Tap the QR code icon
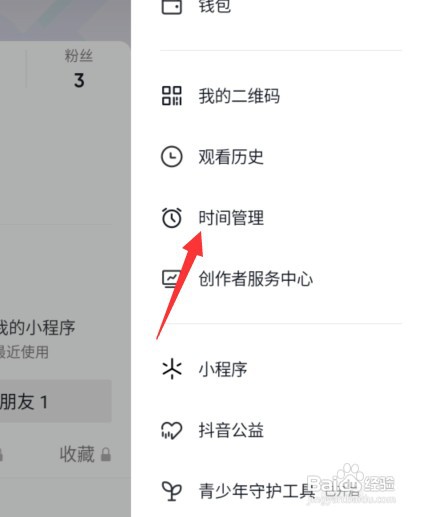Screen dimensions: 424x517 coord(172,96)
